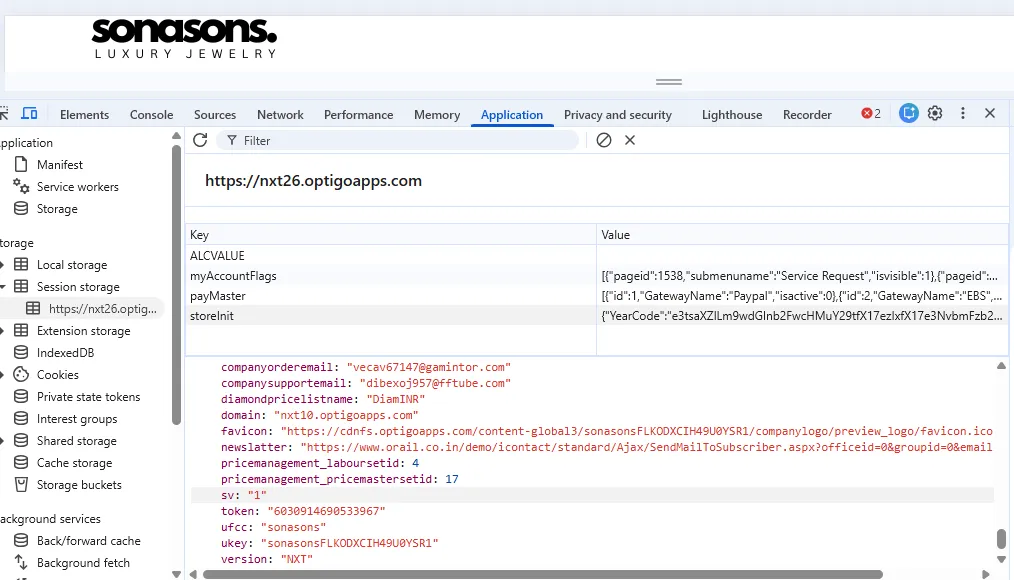Click the blue AI assistance icon

(908, 114)
